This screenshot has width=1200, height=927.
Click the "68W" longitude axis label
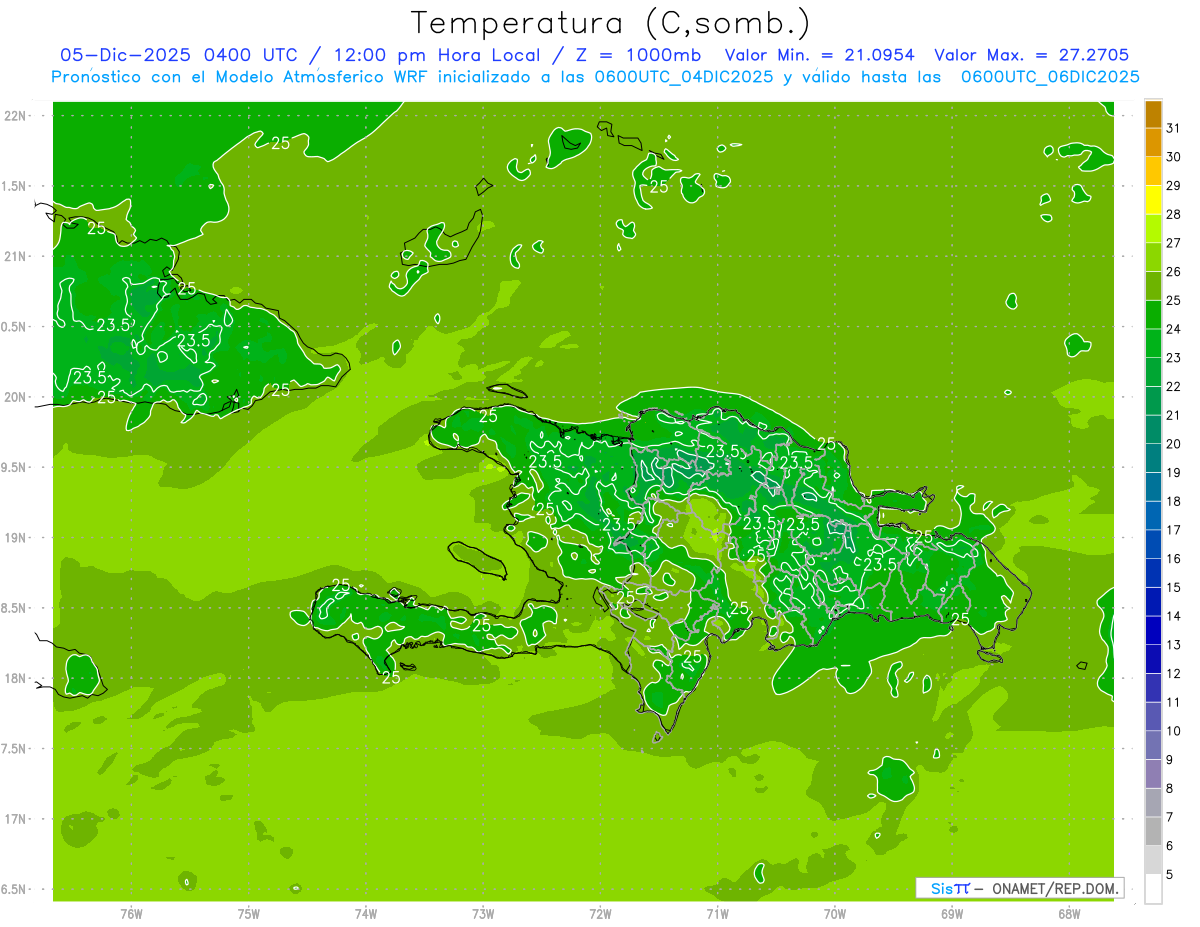(x=1069, y=913)
